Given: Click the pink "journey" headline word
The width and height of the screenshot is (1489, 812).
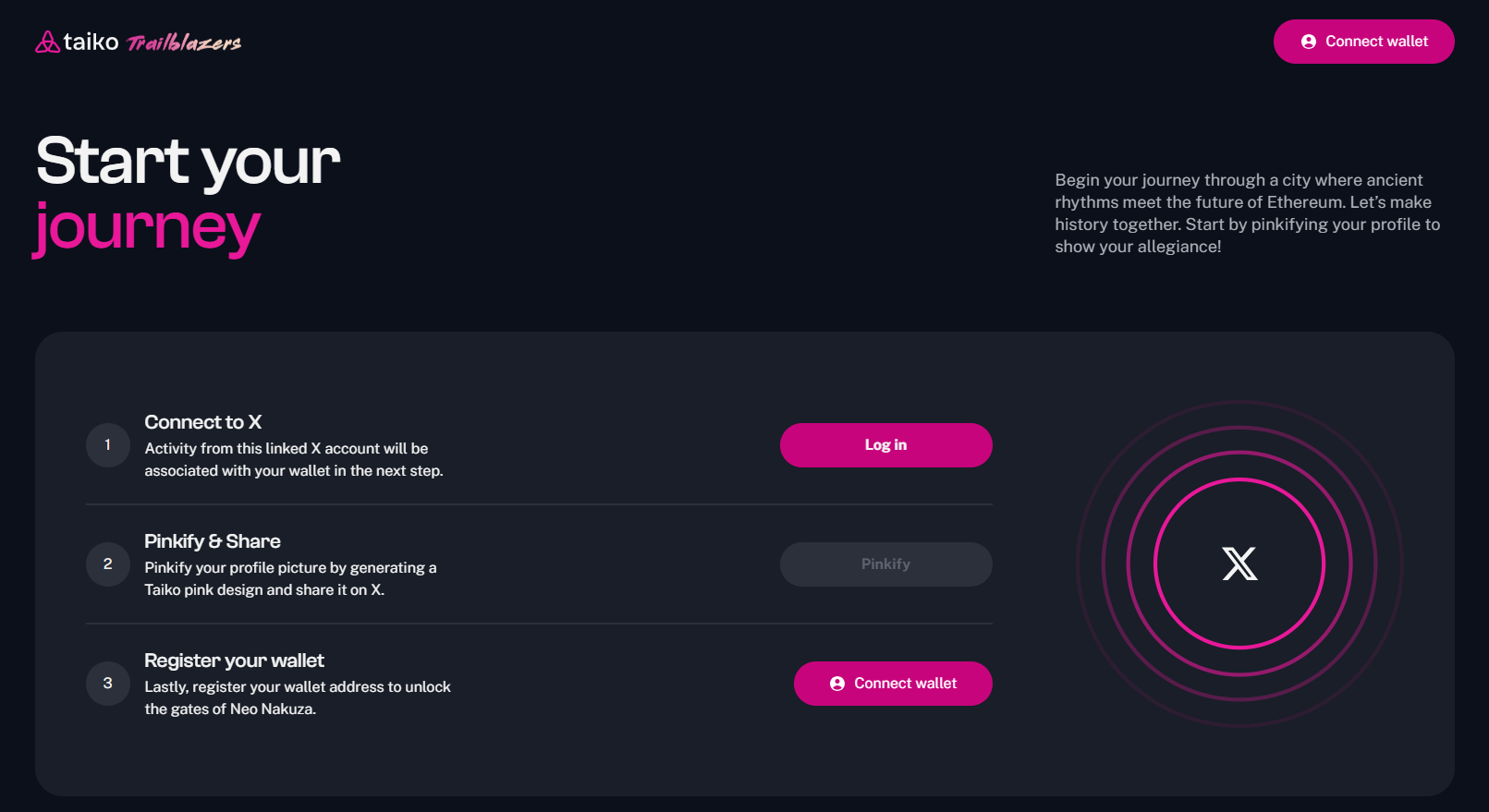Looking at the screenshot, I should click(x=147, y=227).
